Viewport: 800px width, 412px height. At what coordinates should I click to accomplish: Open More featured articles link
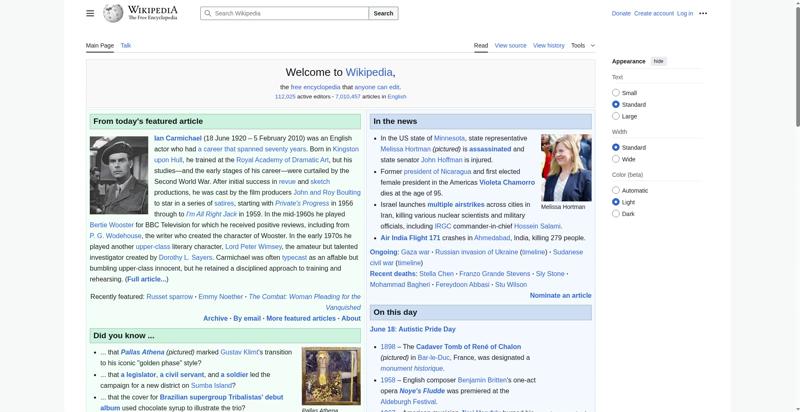pyautogui.click(x=301, y=318)
